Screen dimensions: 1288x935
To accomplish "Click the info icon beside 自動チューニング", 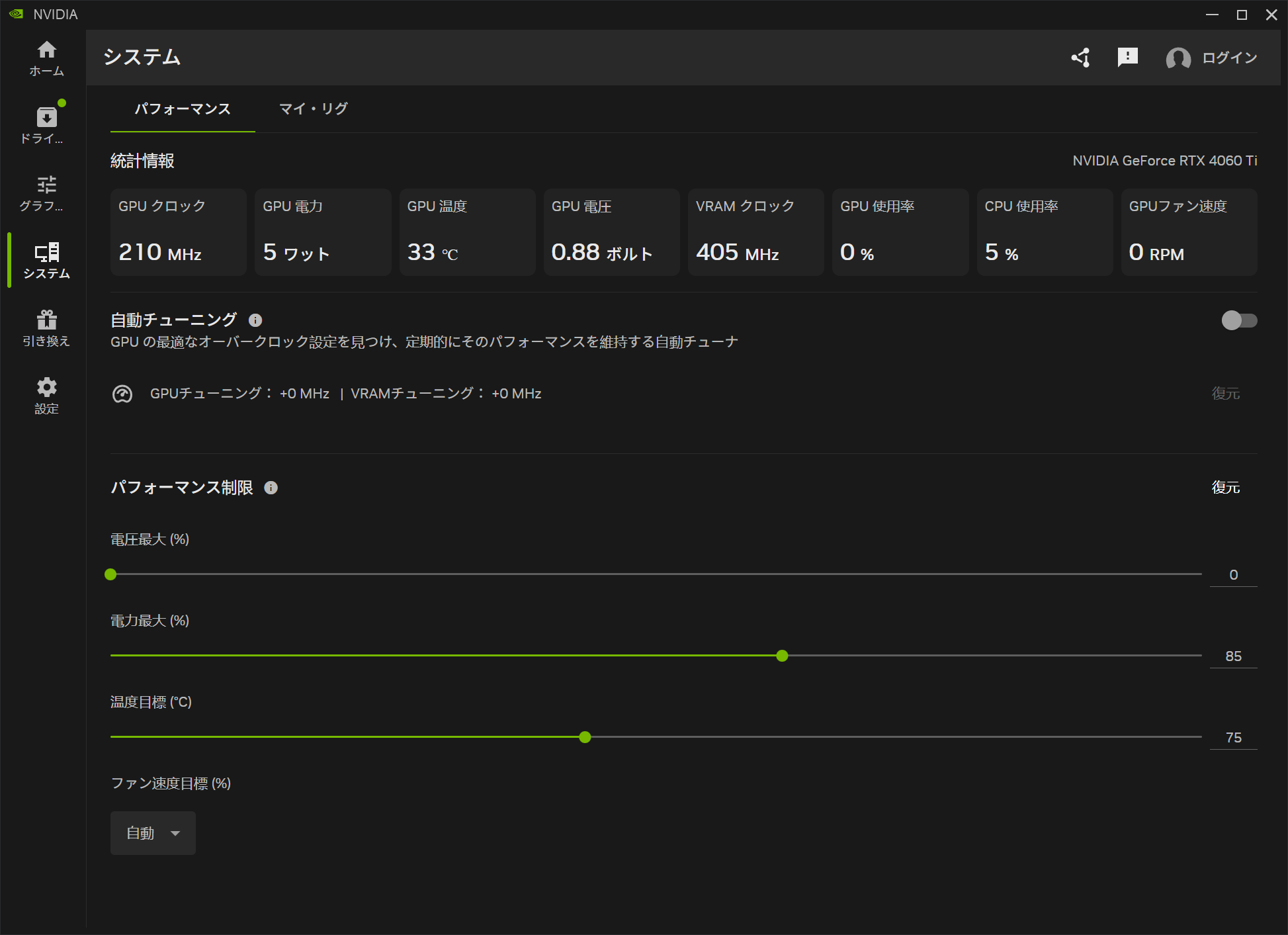I will [255, 320].
